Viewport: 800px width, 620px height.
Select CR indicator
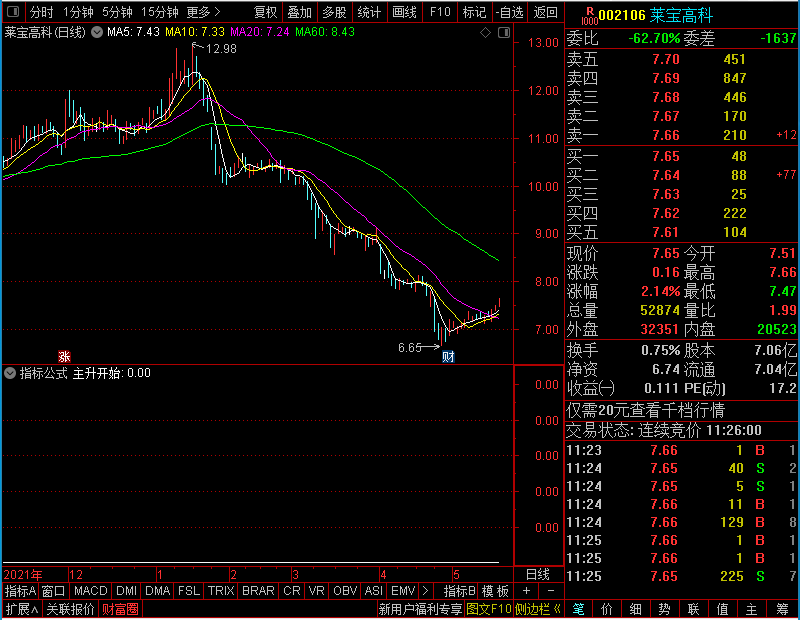point(292,591)
